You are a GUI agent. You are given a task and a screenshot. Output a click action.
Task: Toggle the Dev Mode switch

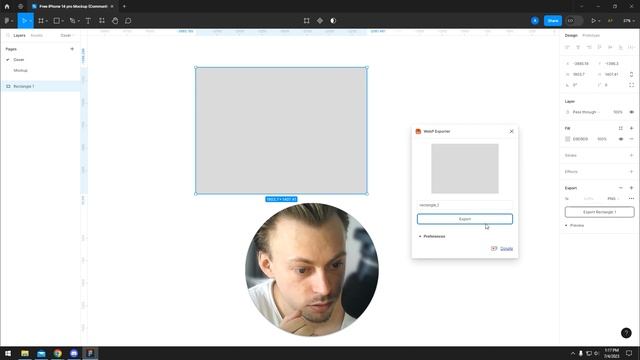(x=574, y=20)
